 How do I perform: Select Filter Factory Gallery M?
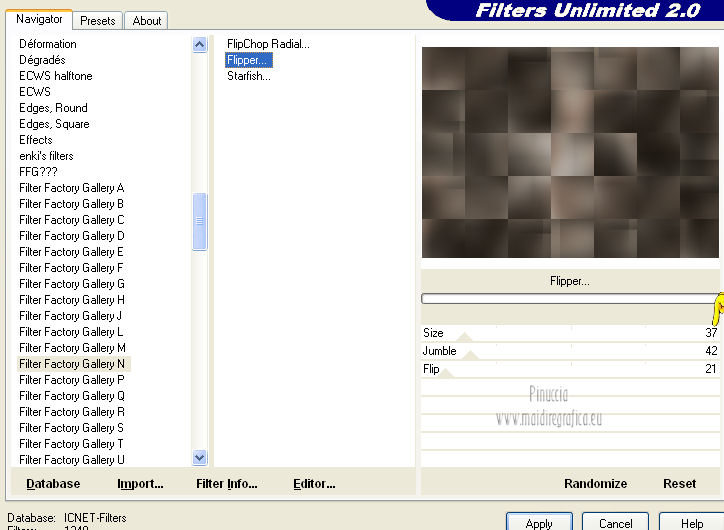pos(72,348)
